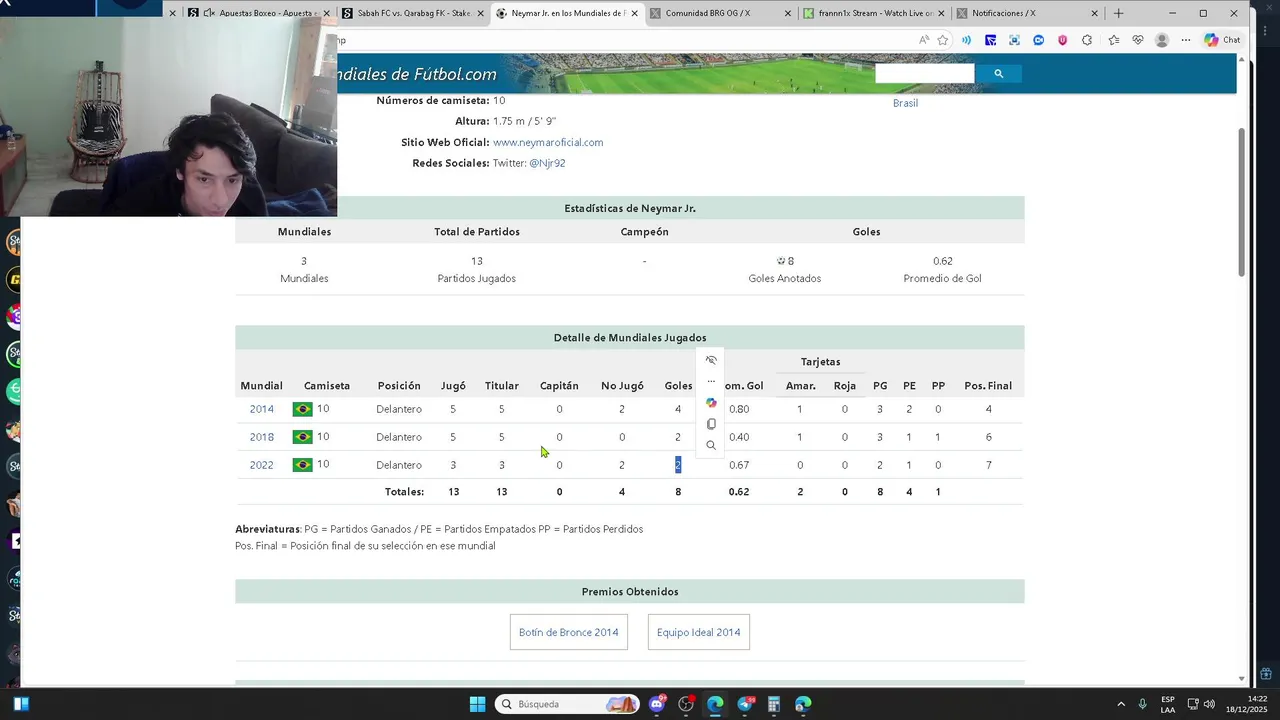Open the Windows Start menu
Image resolution: width=1280 pixels, height=720 pixels.
[477, 704]
